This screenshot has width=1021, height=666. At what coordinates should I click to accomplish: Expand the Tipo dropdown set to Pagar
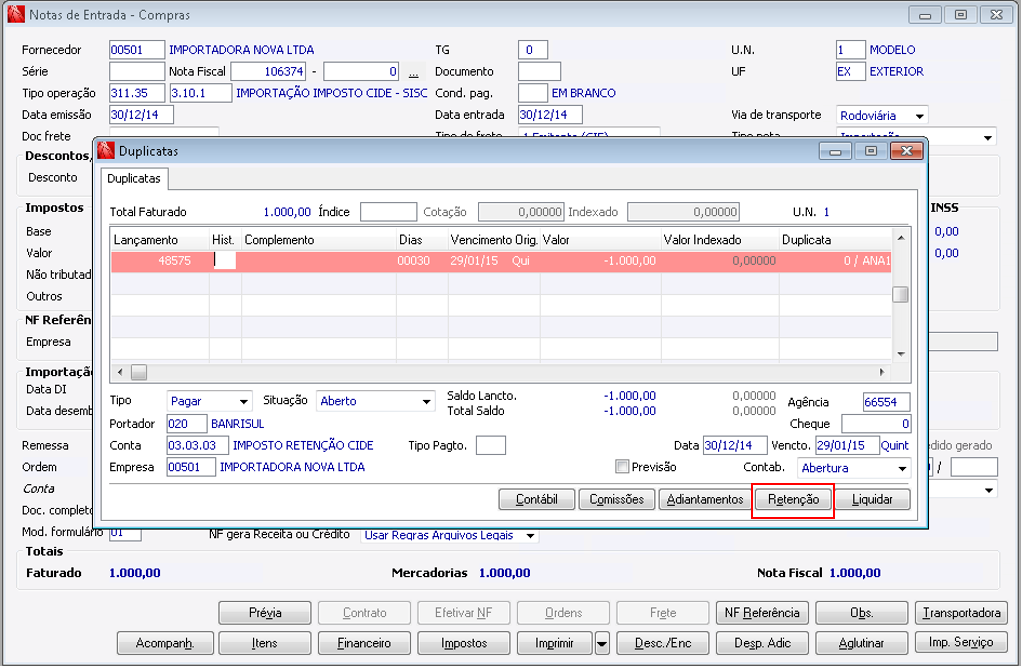pyautogui.click(x=242, y=401)
